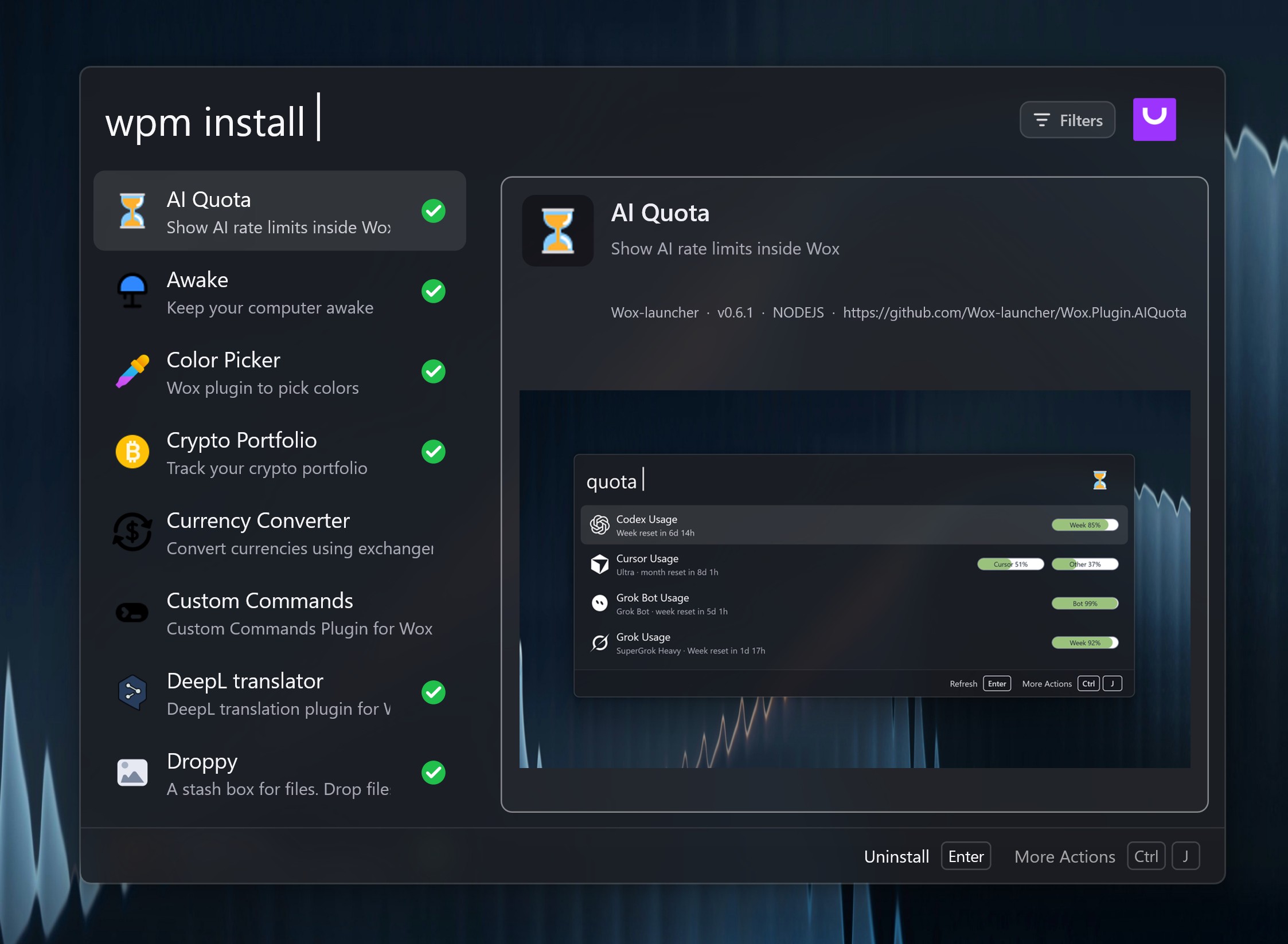
Task: Select the AI Quota plugin title
Action: pos(209,199)
